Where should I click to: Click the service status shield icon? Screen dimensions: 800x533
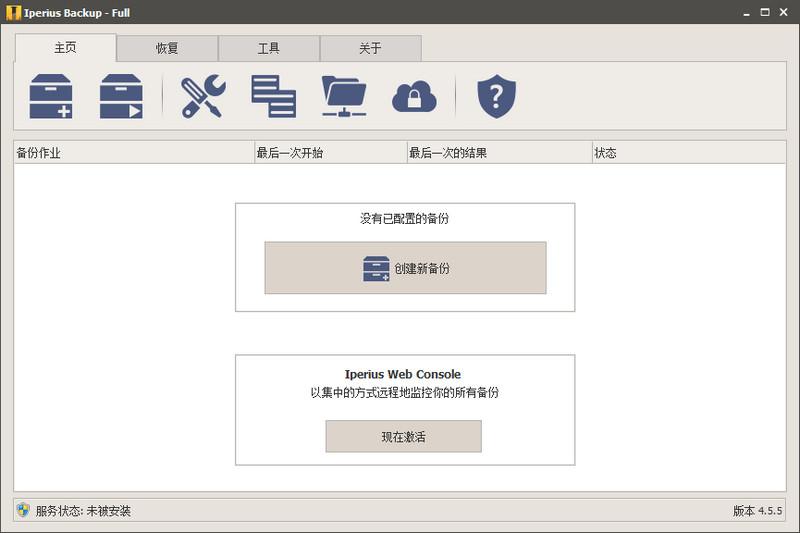[x=23, y=510]
